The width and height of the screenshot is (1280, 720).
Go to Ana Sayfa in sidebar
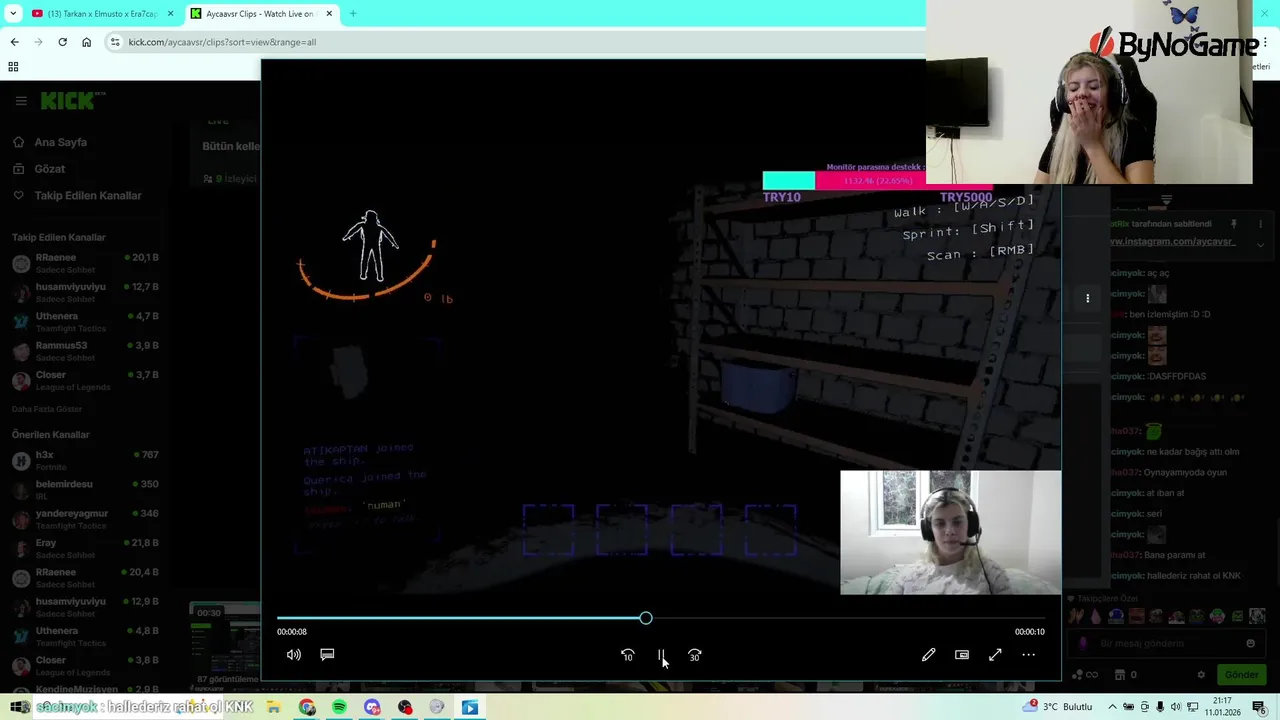61,142
